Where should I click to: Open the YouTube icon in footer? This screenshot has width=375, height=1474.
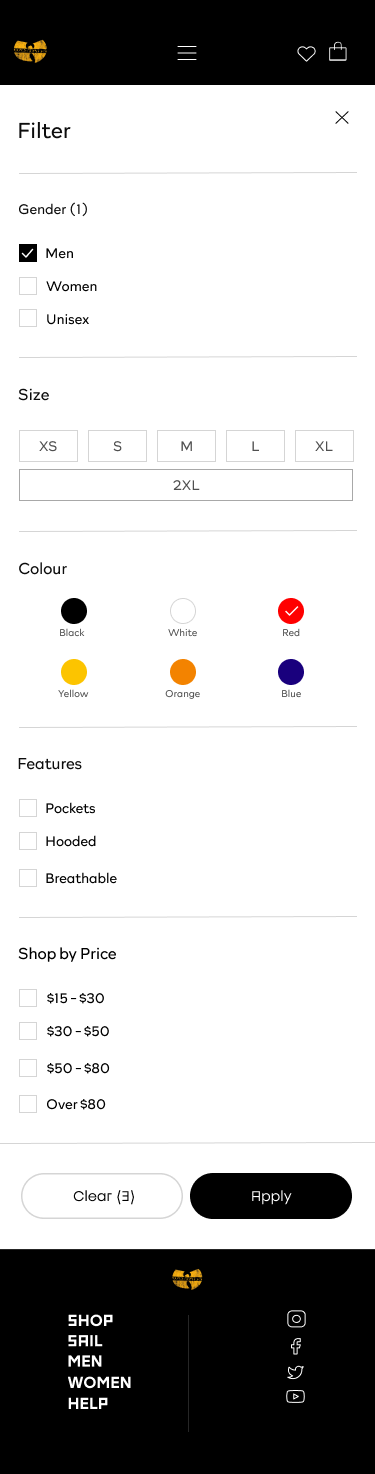click(x=295, y=1396)
